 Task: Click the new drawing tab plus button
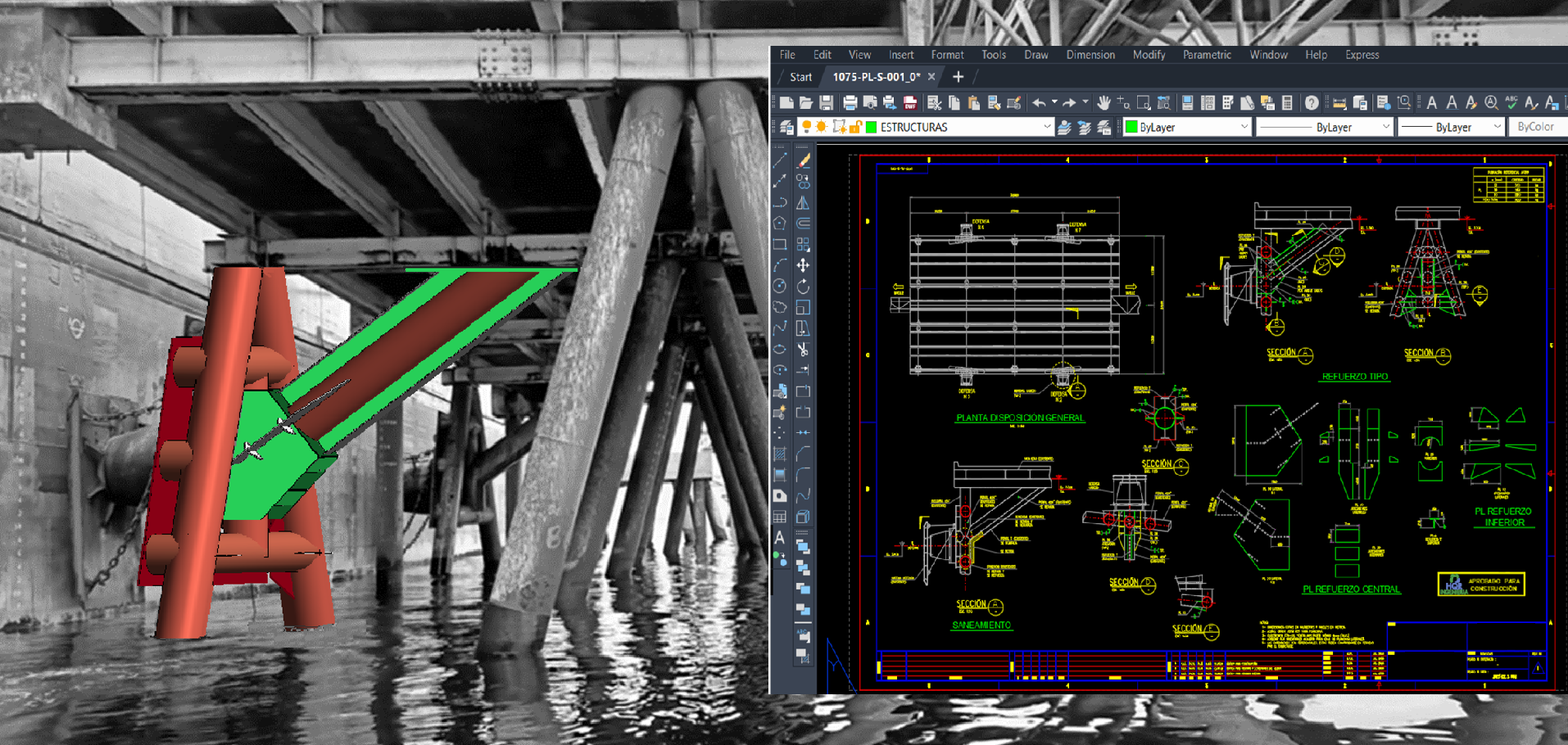point(958,77)
